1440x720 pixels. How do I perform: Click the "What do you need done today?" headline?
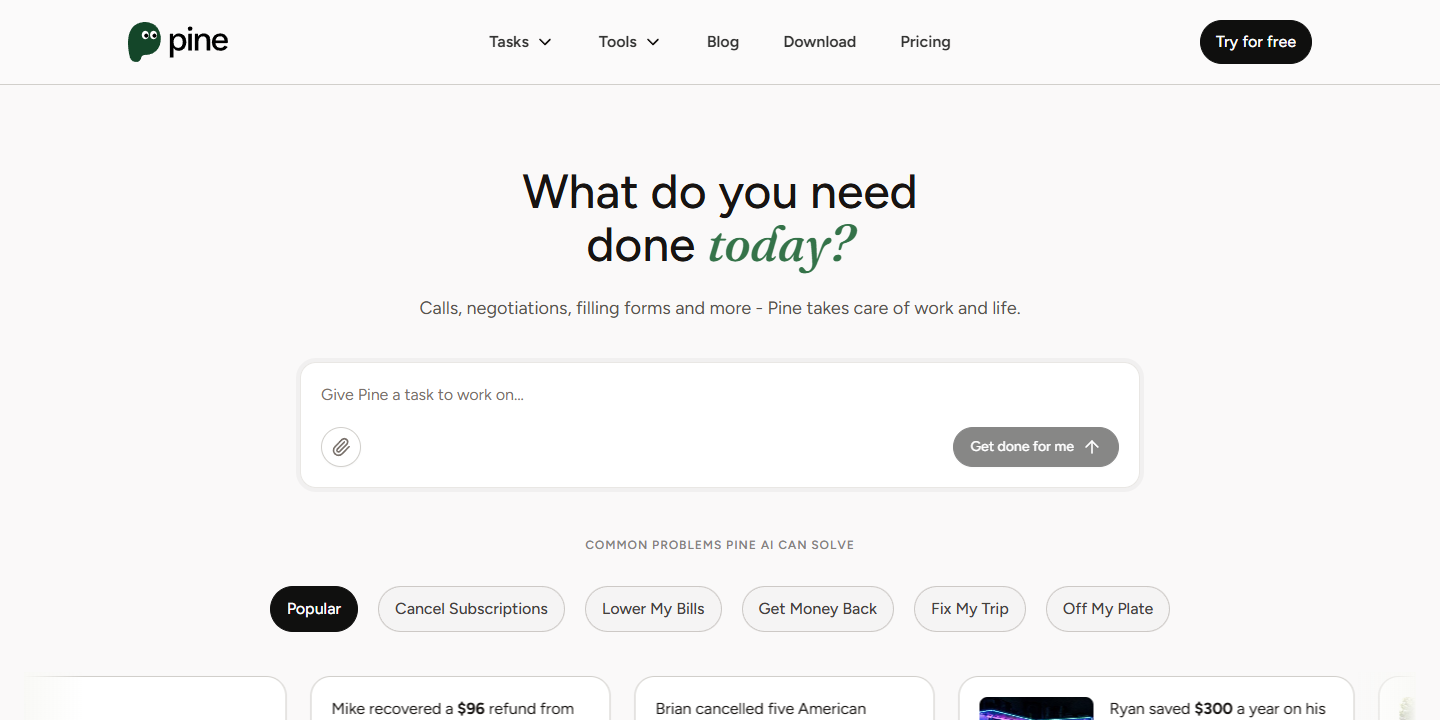pos(720,219)
